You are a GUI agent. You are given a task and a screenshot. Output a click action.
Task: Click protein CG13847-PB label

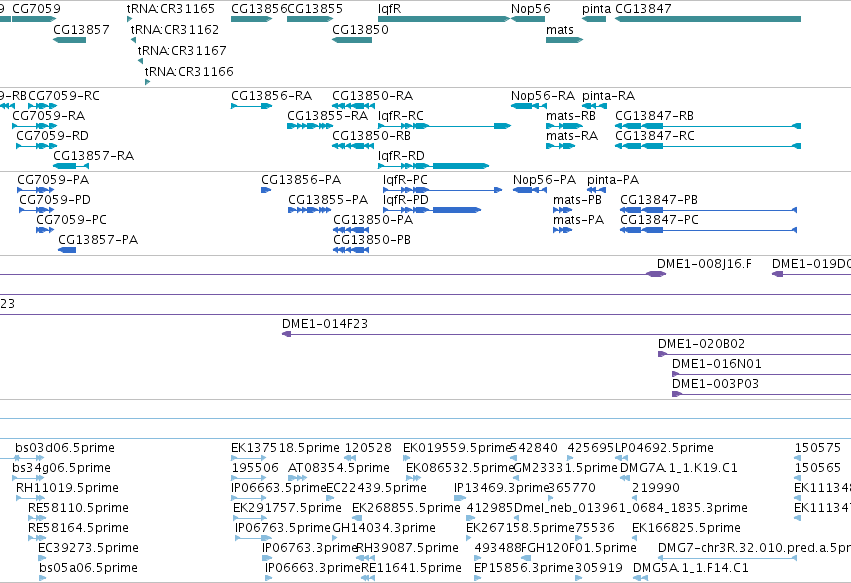coord(659,200)
